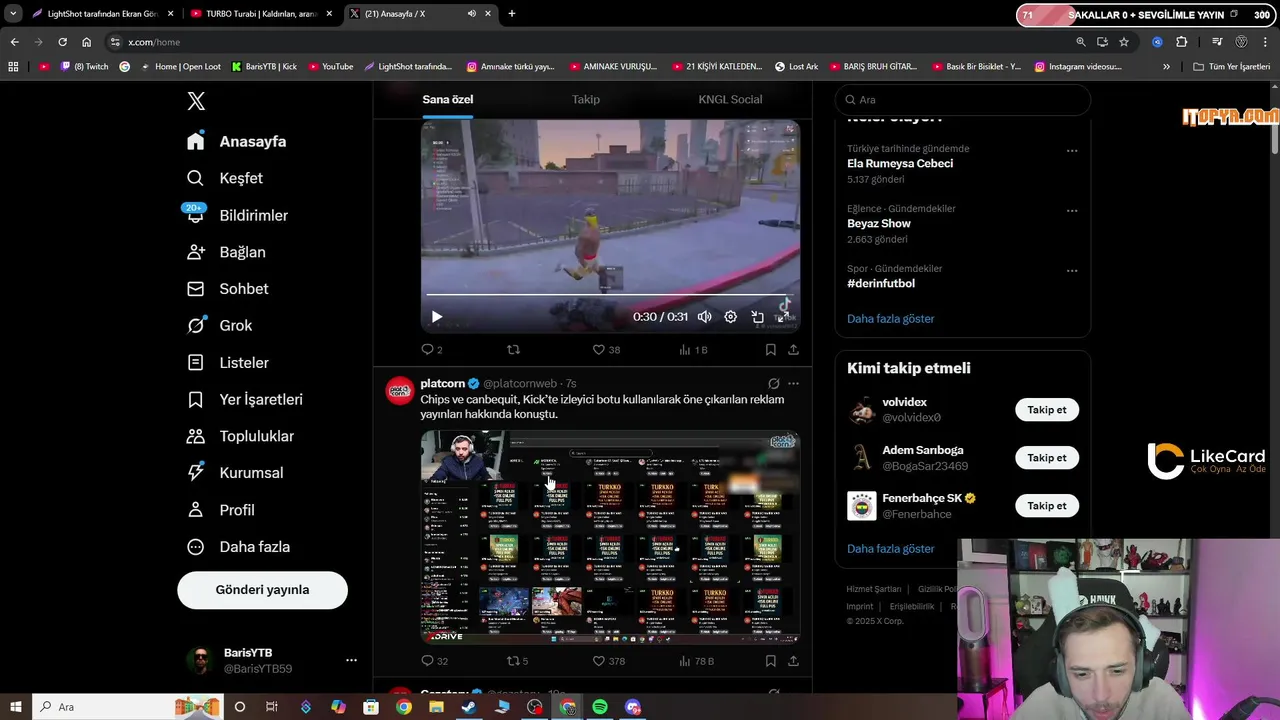Open Profil page
The height and width of the screenshot is (720, 1280).
(221, 510)
